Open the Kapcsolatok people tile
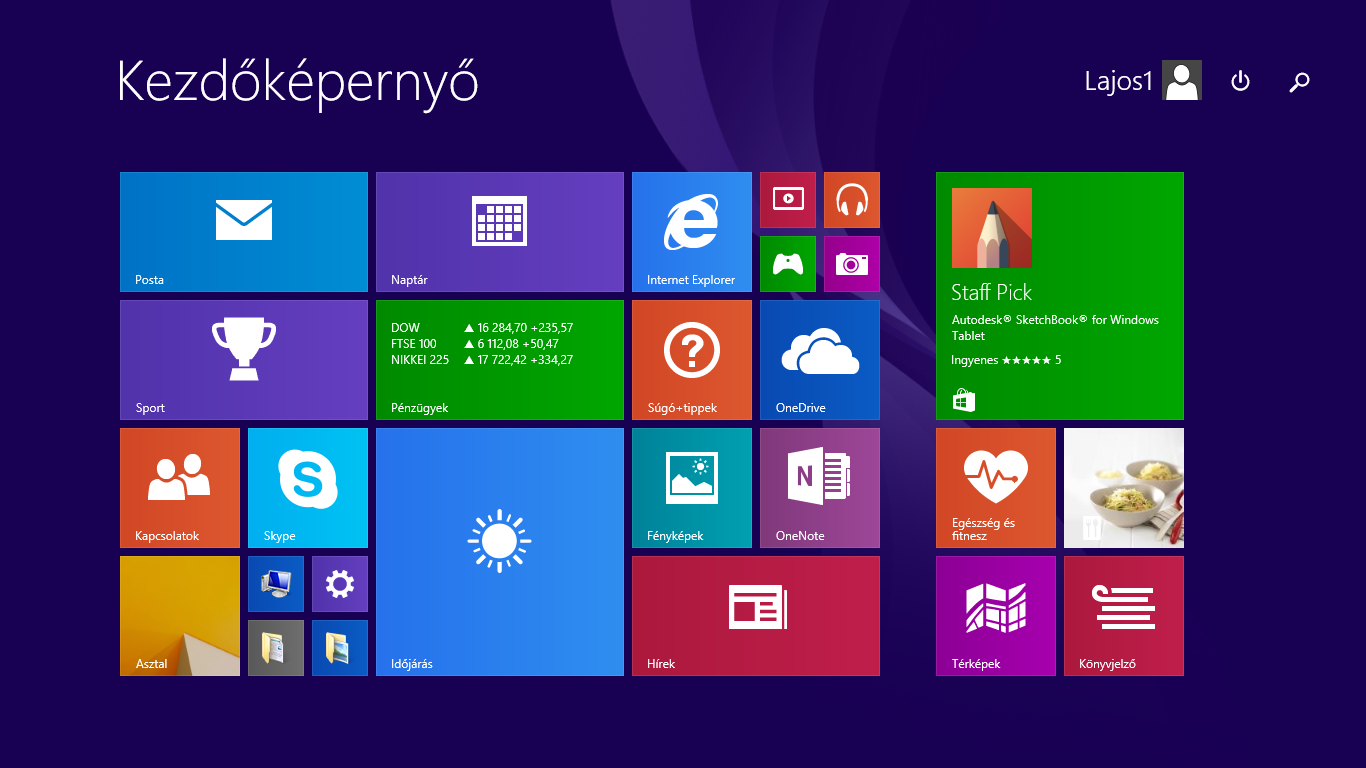The height and width of the screenshot is (768, 1366). [180, 488]
